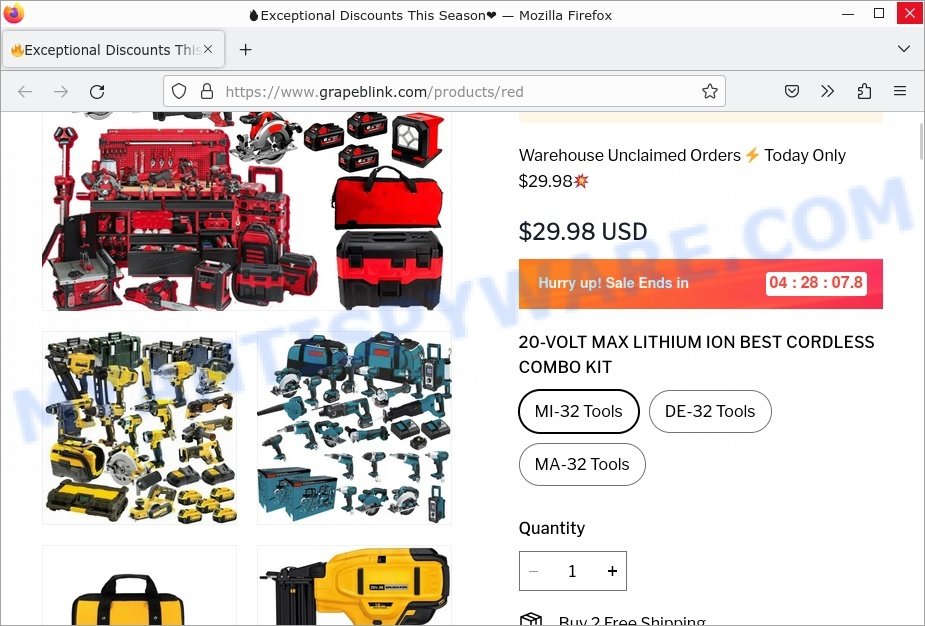Open the Firefox hamburger application menu
The image size is (925, 626).
900,91
